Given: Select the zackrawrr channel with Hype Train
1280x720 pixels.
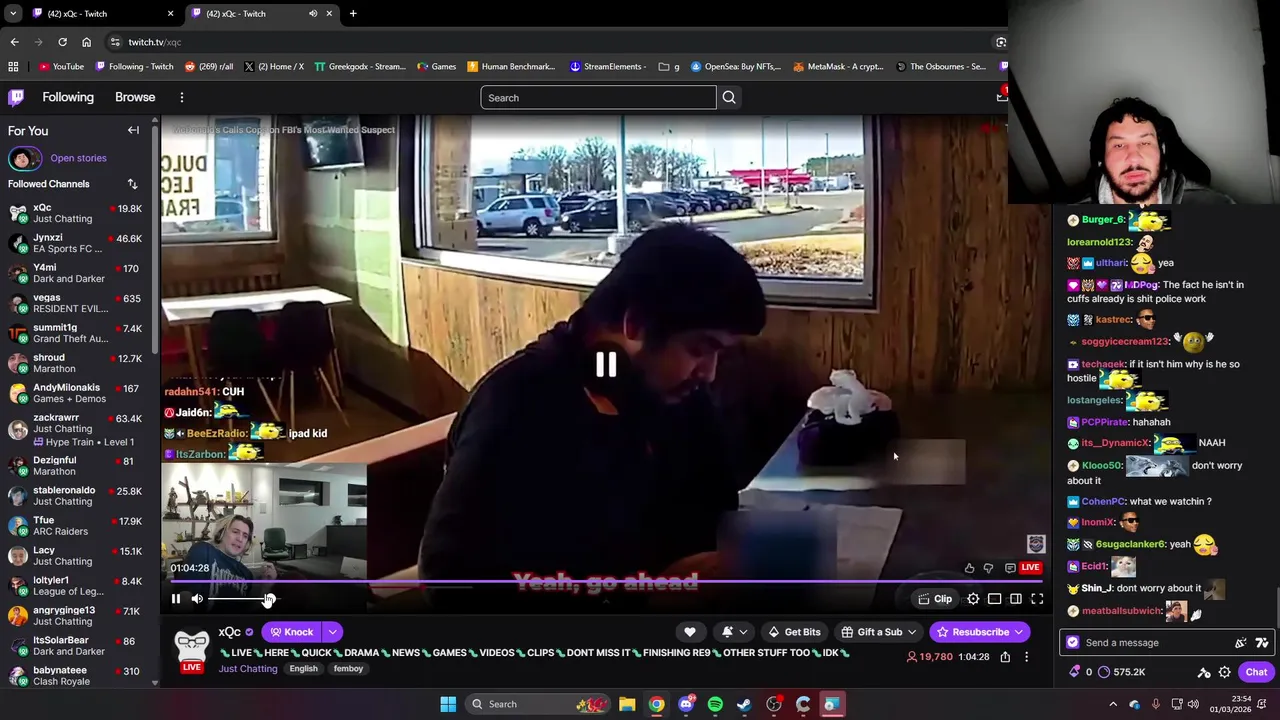Looking at the screenshot, I should [x=75, y=429].
